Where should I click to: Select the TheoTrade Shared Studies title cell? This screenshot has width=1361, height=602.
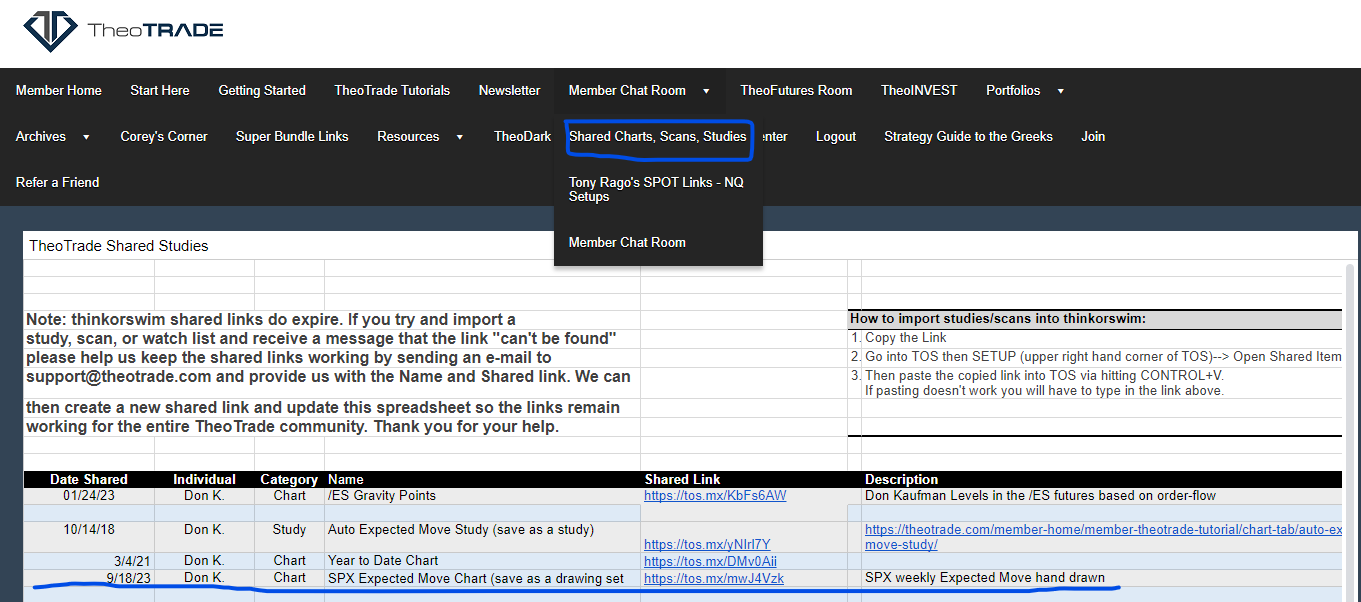(x=119, y=245)
